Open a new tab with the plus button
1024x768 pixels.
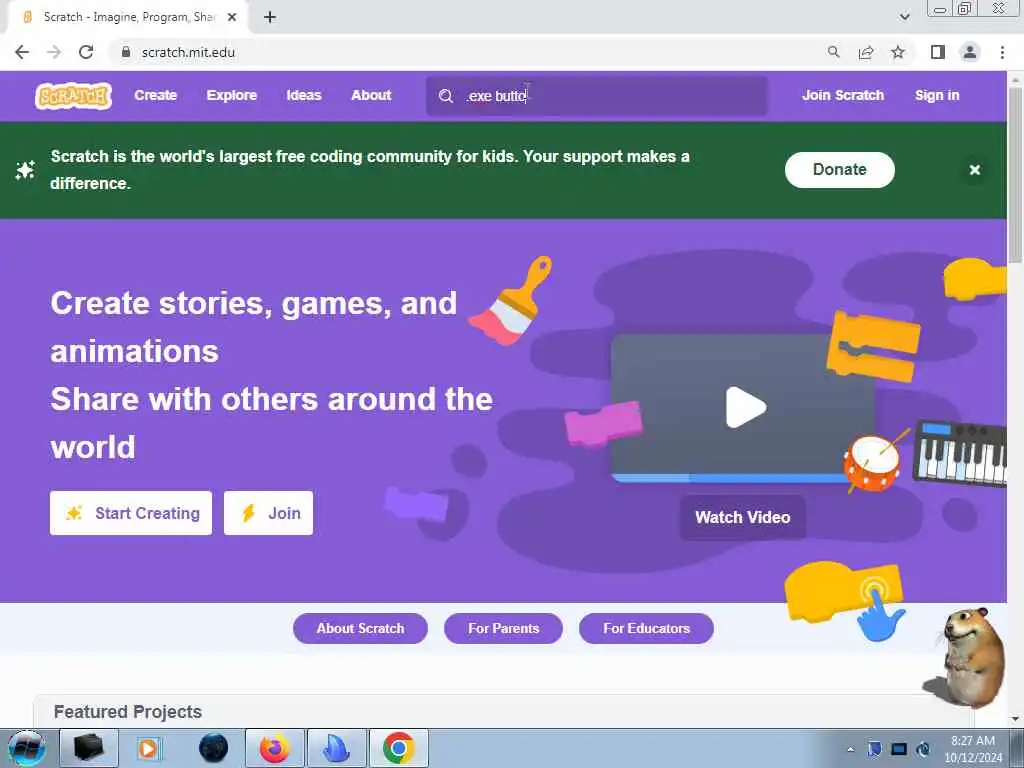pos(270,17)
